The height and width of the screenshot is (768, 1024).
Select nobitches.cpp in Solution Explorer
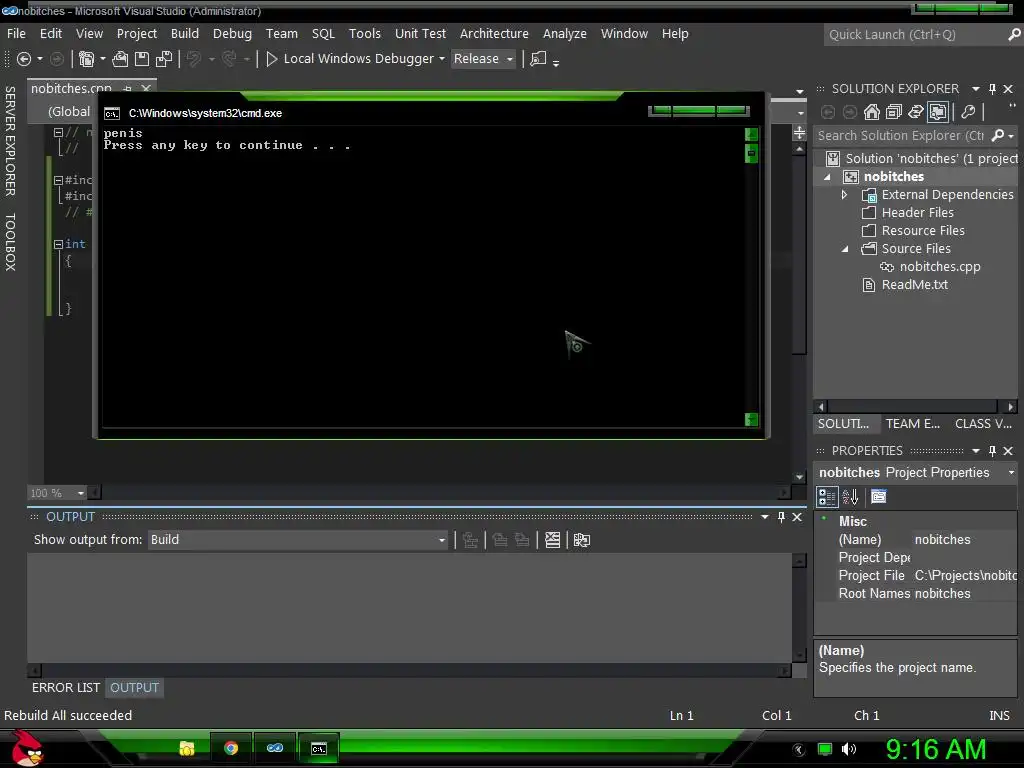[940, 266]
